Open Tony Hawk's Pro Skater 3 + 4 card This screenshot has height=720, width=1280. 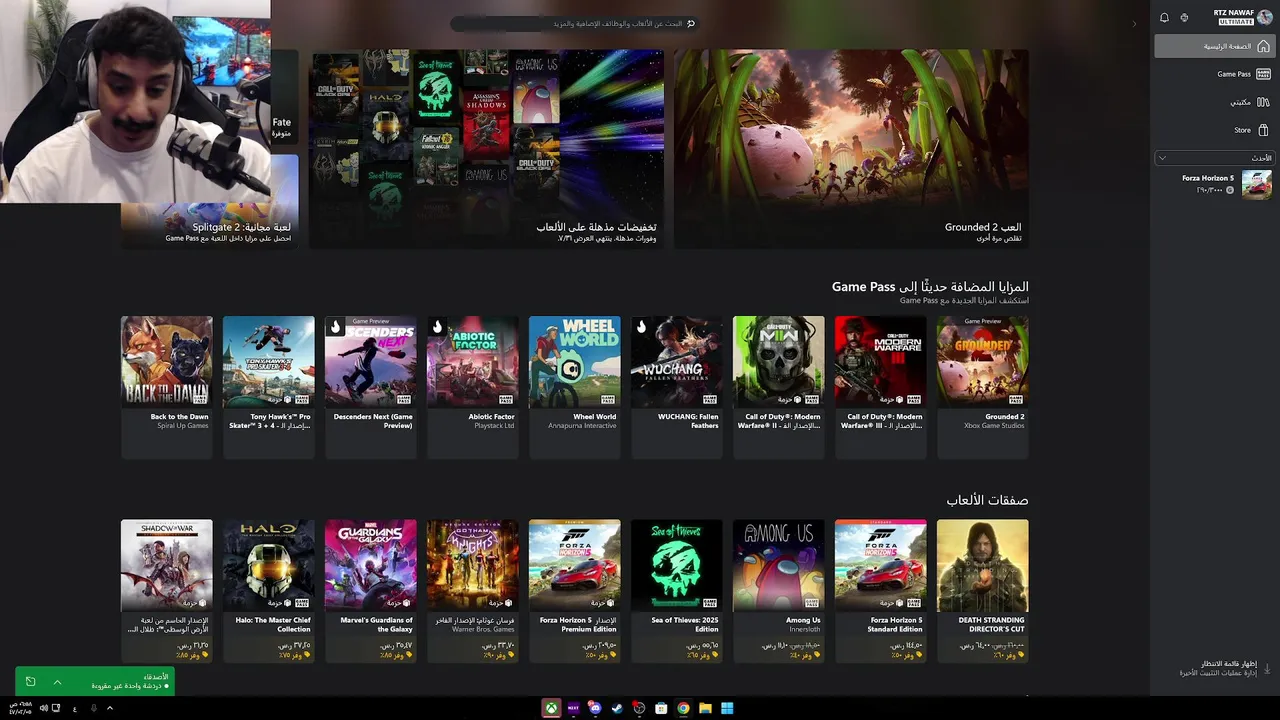[268, 387]
